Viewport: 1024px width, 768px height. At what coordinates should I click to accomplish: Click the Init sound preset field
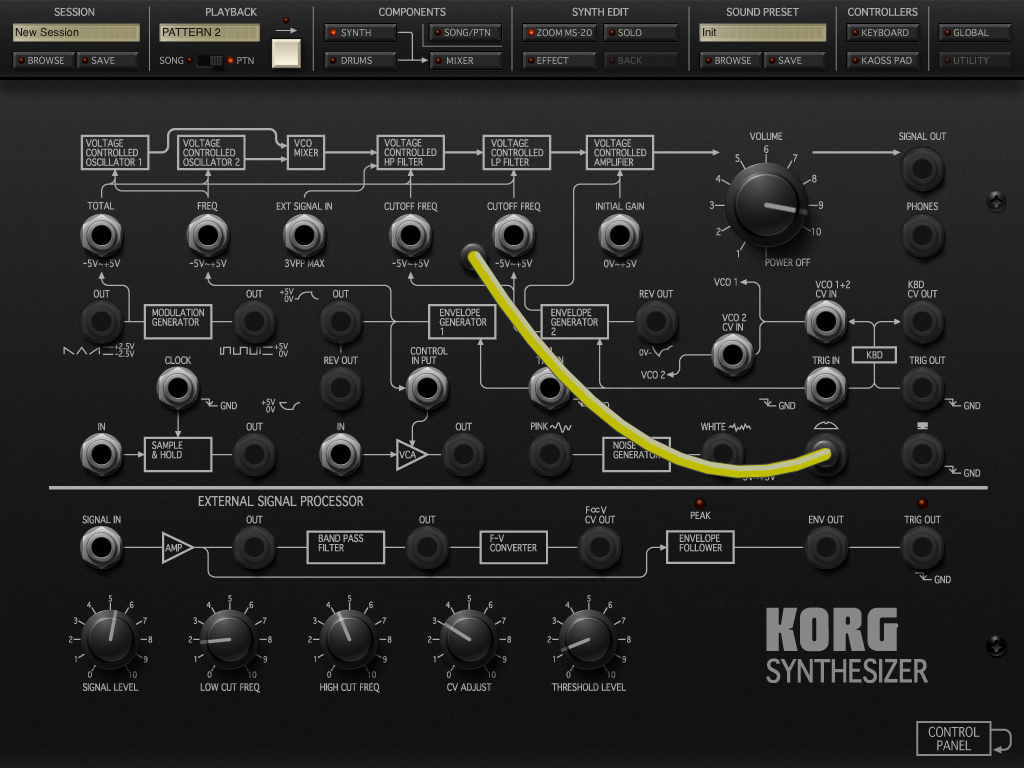click(x=762, y=32)
